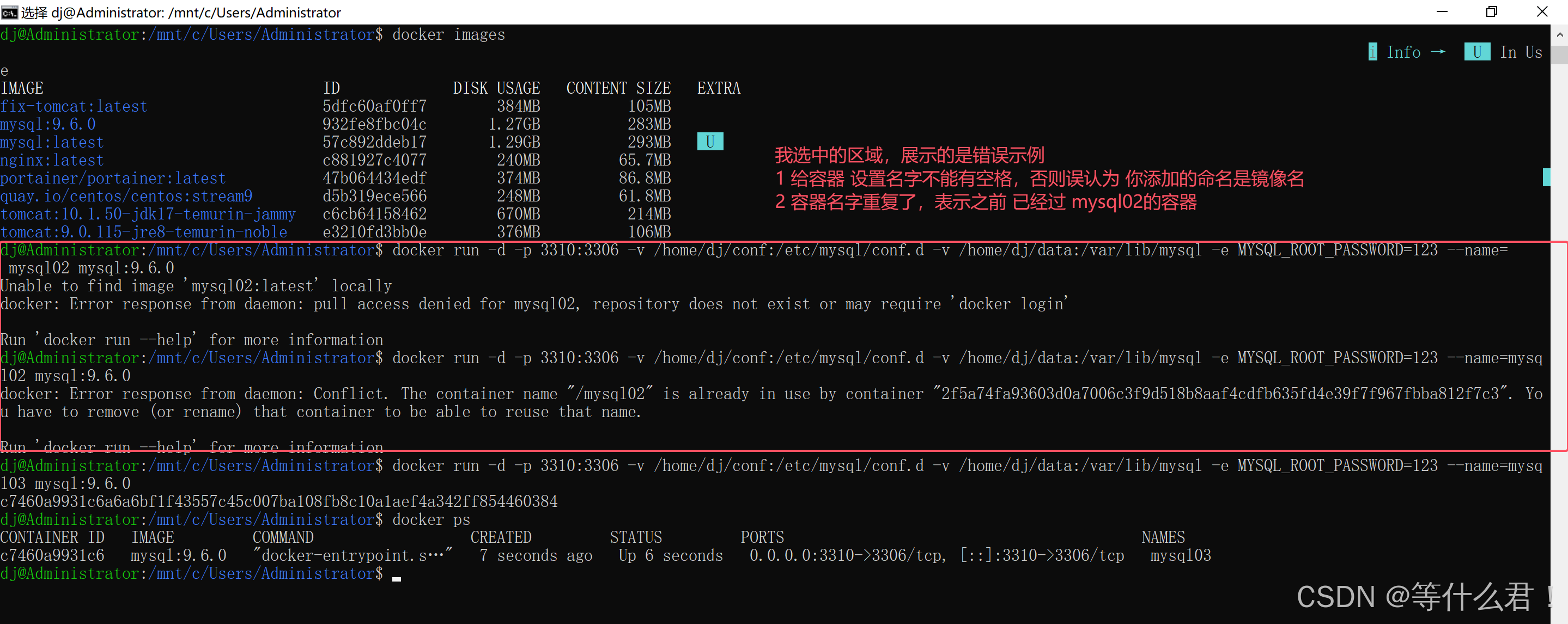1568x624 pixels.
Task: Click the blinking cursor at last prompt
Action: point(396,578)
